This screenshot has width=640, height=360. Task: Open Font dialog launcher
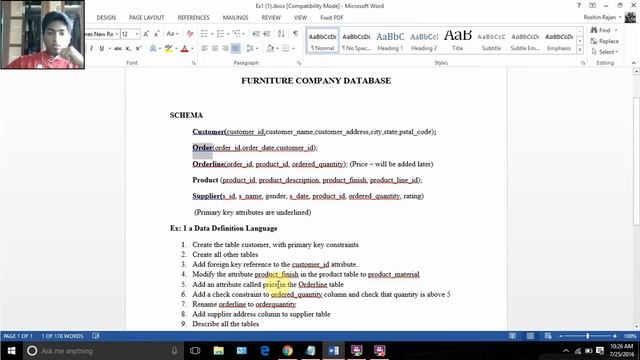pos(193,63)
